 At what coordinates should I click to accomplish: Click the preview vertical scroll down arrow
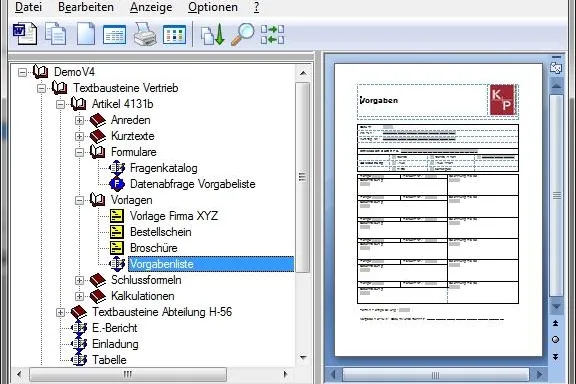tap(556, 306)
